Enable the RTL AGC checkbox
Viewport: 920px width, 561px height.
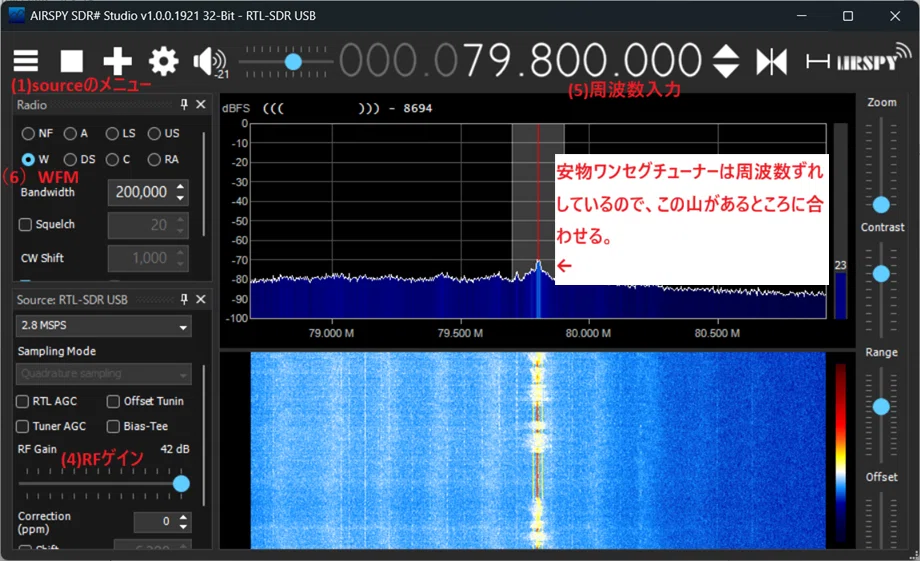coord(22,401)
